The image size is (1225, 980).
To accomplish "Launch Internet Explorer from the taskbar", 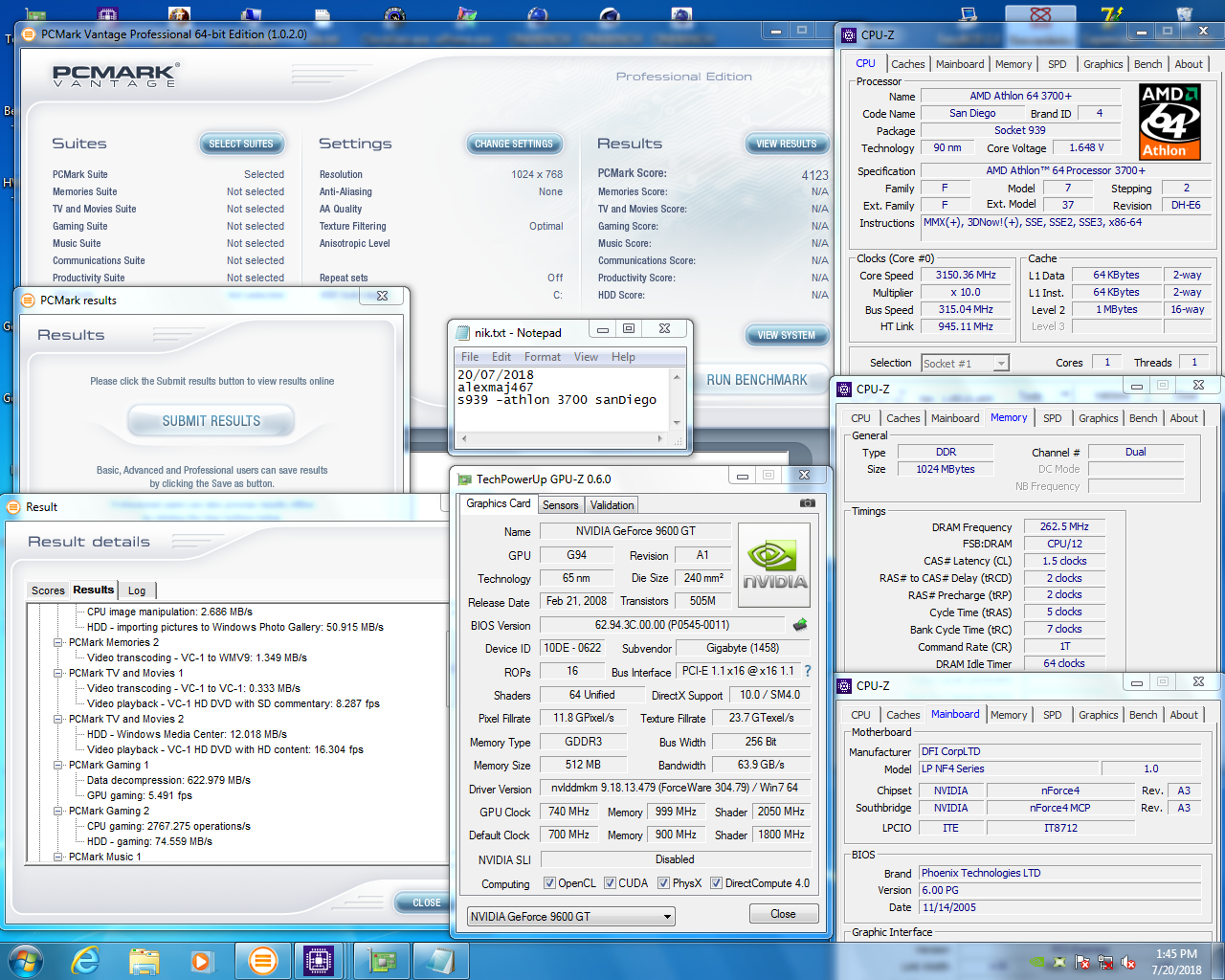I will 86,960.
